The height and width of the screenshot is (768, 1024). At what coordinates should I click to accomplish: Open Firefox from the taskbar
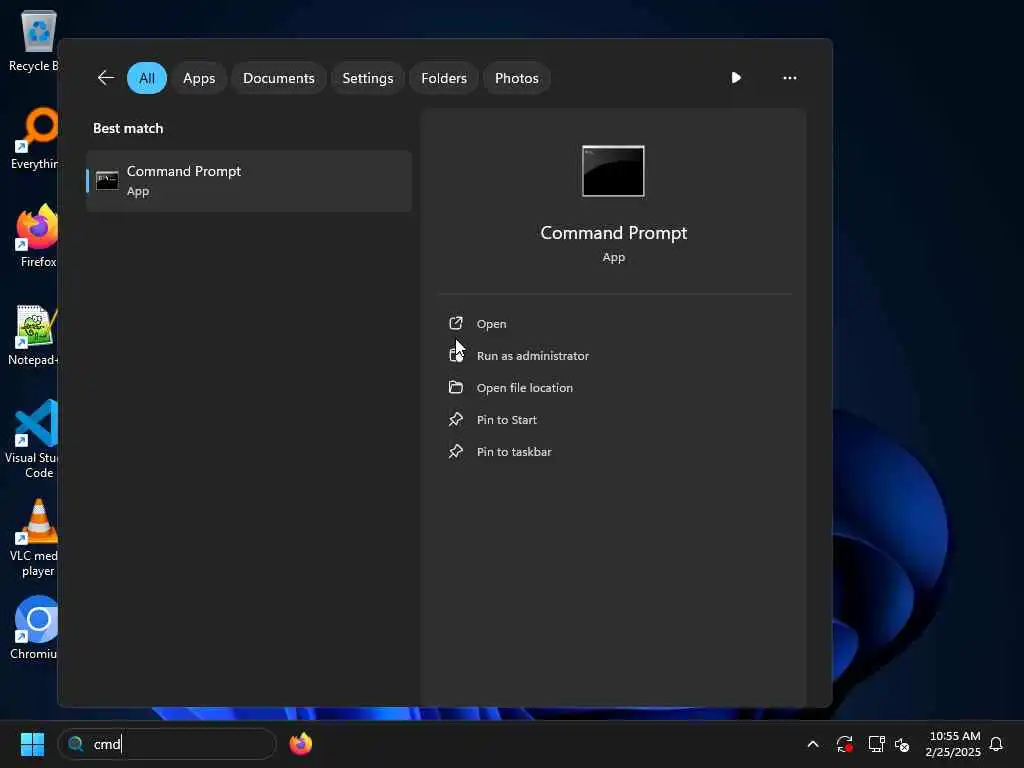click(300, 744)
